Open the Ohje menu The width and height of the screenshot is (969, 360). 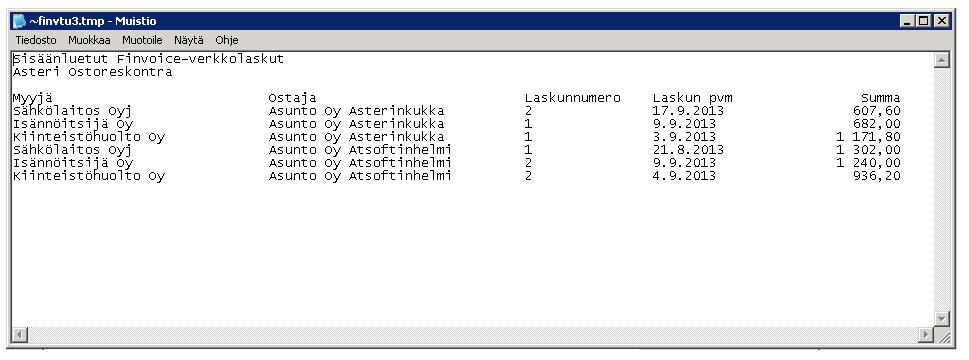(x=227, y=40)
